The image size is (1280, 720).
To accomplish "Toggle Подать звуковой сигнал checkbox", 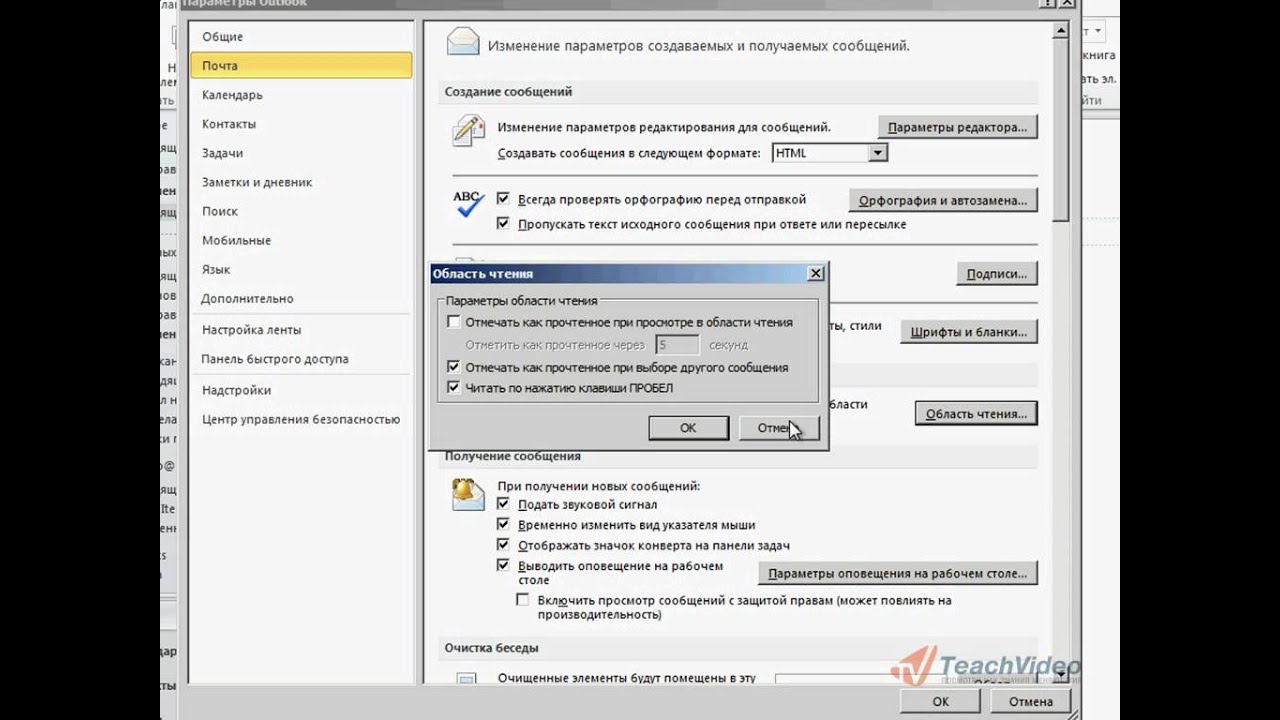I will click(x=503, y=504).
